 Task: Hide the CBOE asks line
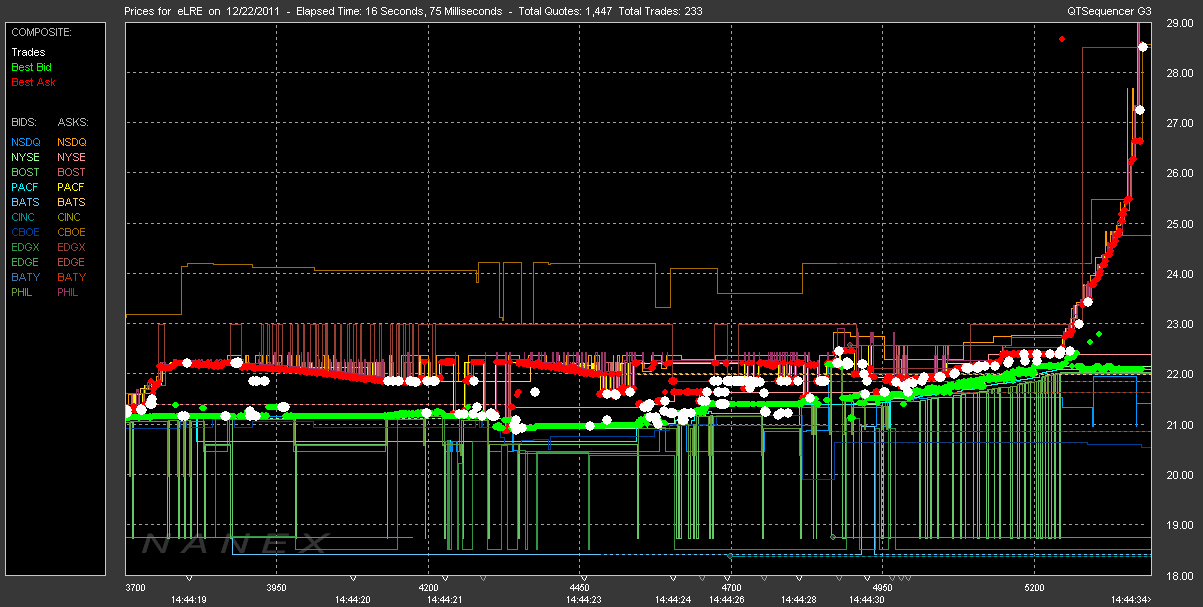pos(71,232)
